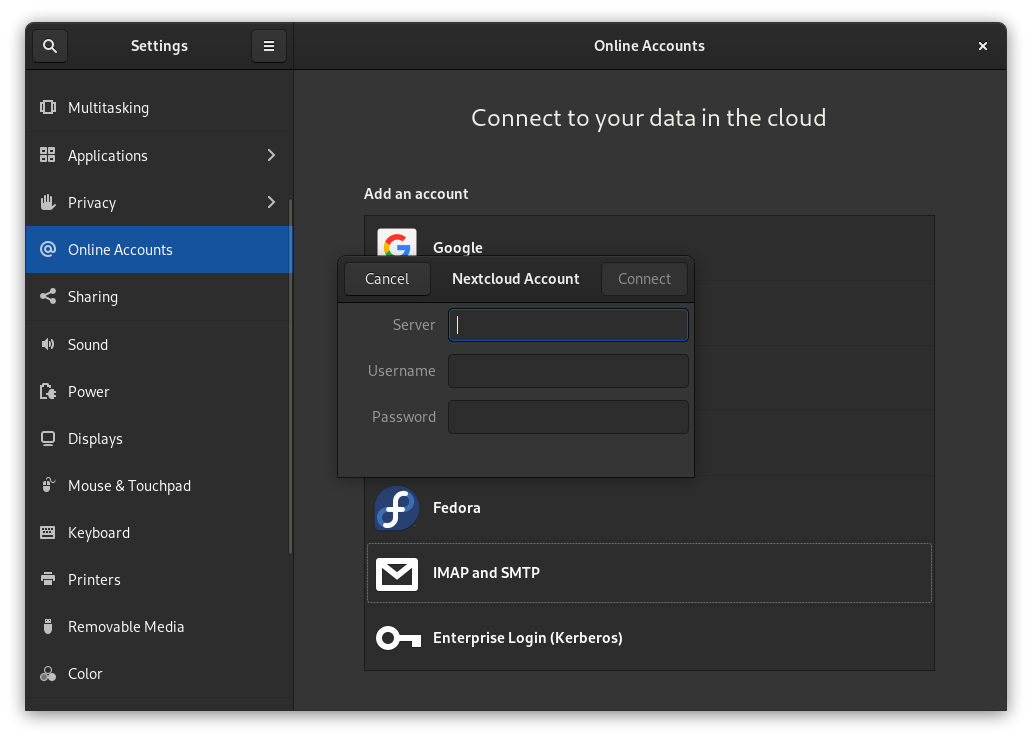Screen dimensions: 1032x739
Task: Focus the Server input field
Action: (x=568, y=324)
